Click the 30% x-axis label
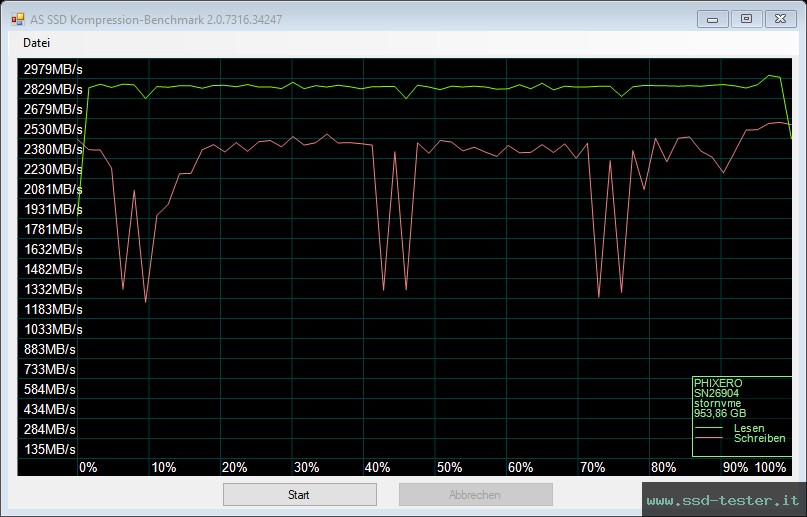This screenshot has width=807, height=517. [307, 467]
